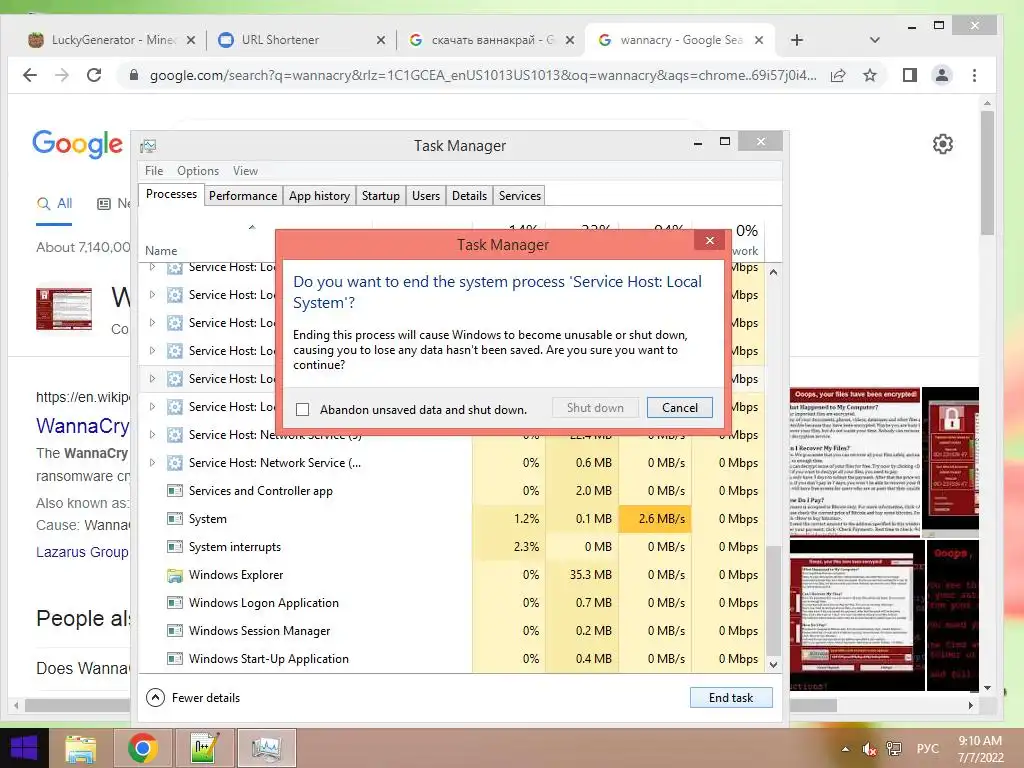Toggle the Chrome side panel icon
1024x768 pixels.
click(910, 75)
